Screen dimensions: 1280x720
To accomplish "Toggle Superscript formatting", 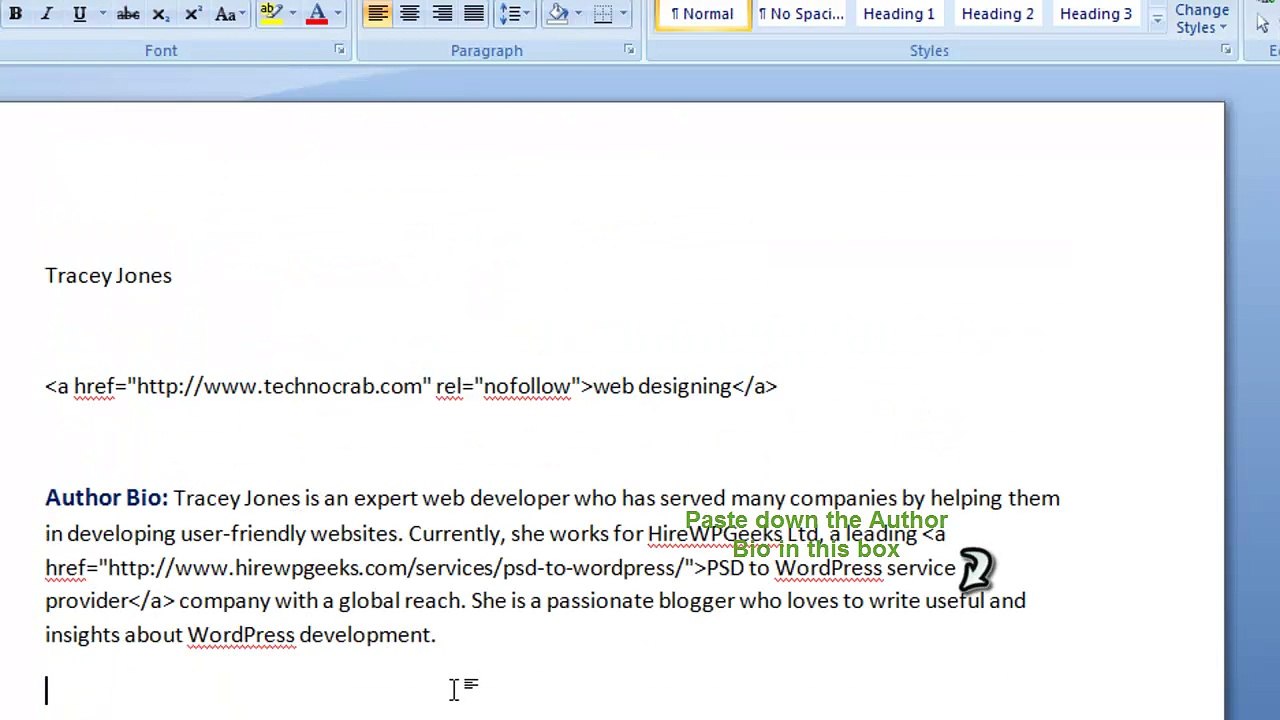I will tap(193, 14).
